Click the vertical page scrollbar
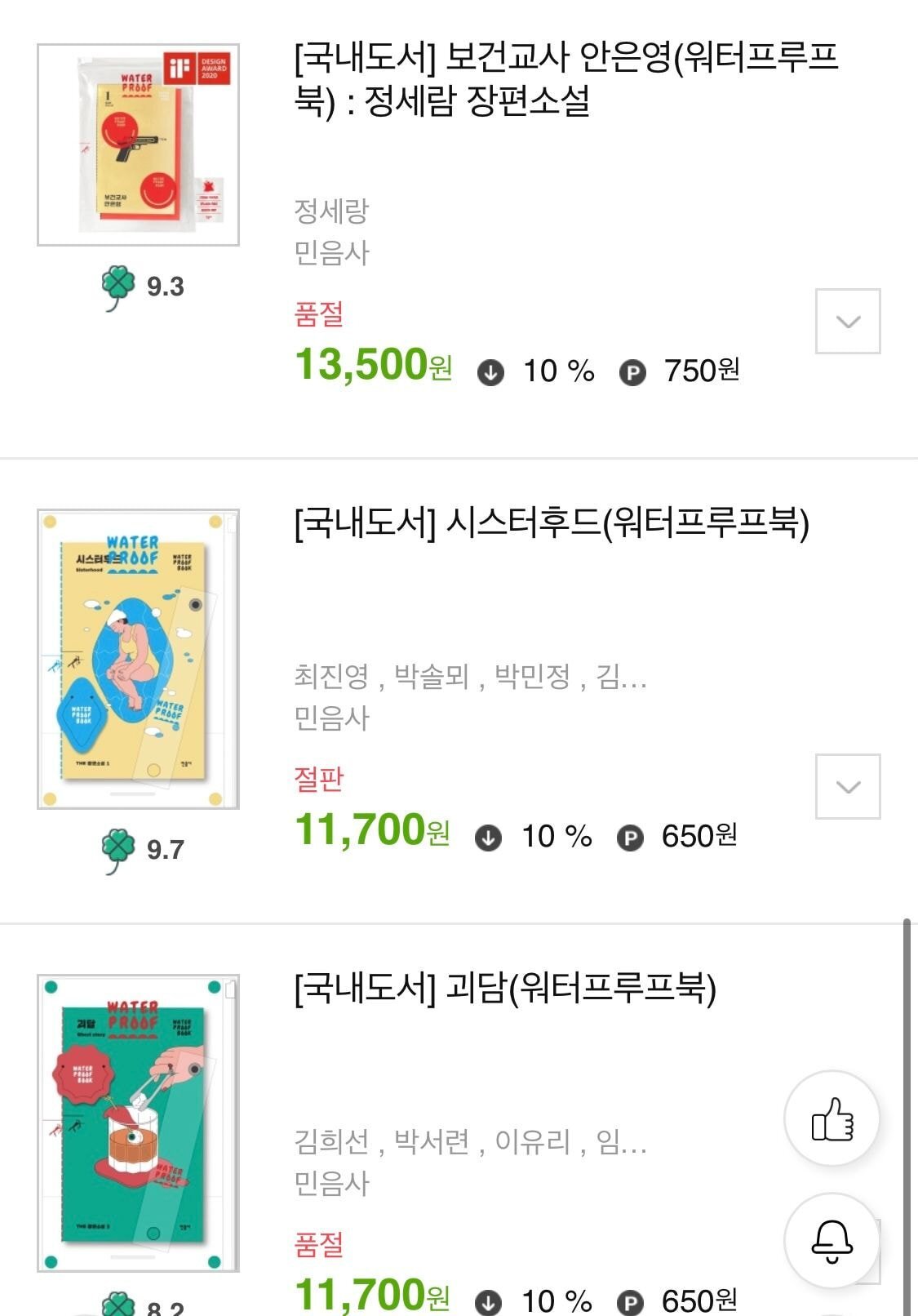This screenshot has width=918, height=1316. pos(907,1110)
